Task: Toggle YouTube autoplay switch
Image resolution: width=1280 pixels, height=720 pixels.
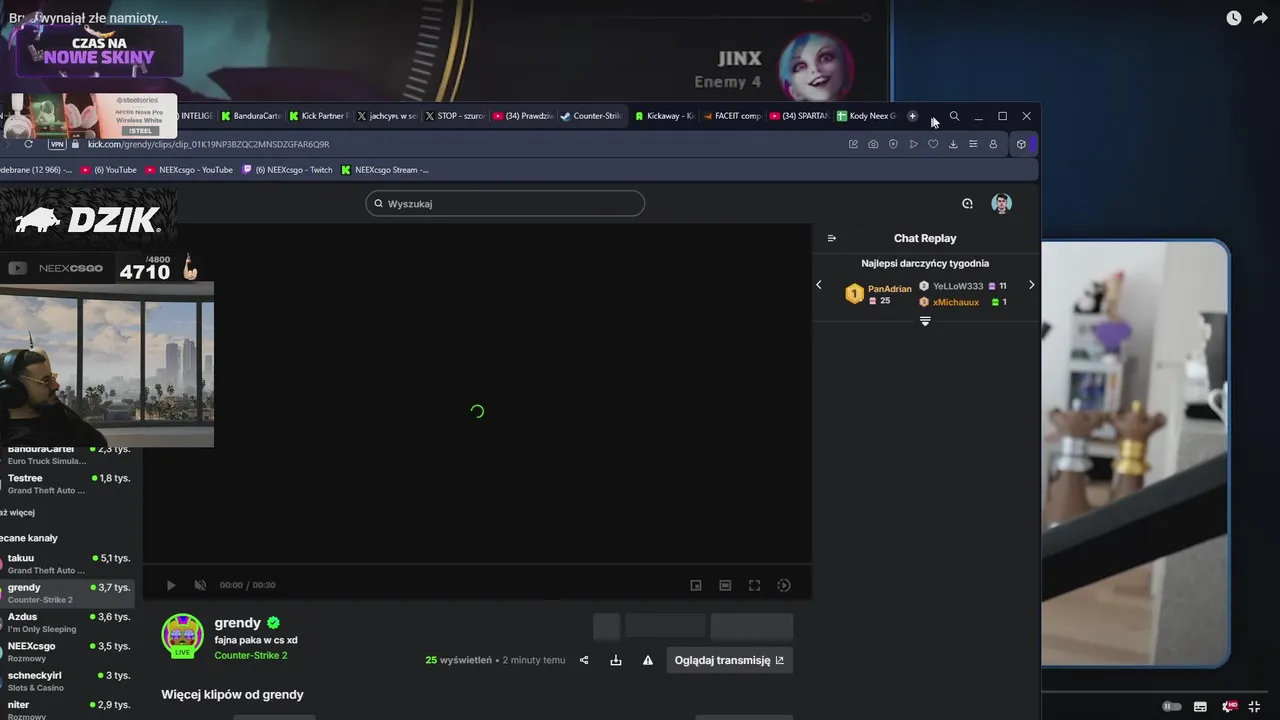Action: pos(1172,707)
